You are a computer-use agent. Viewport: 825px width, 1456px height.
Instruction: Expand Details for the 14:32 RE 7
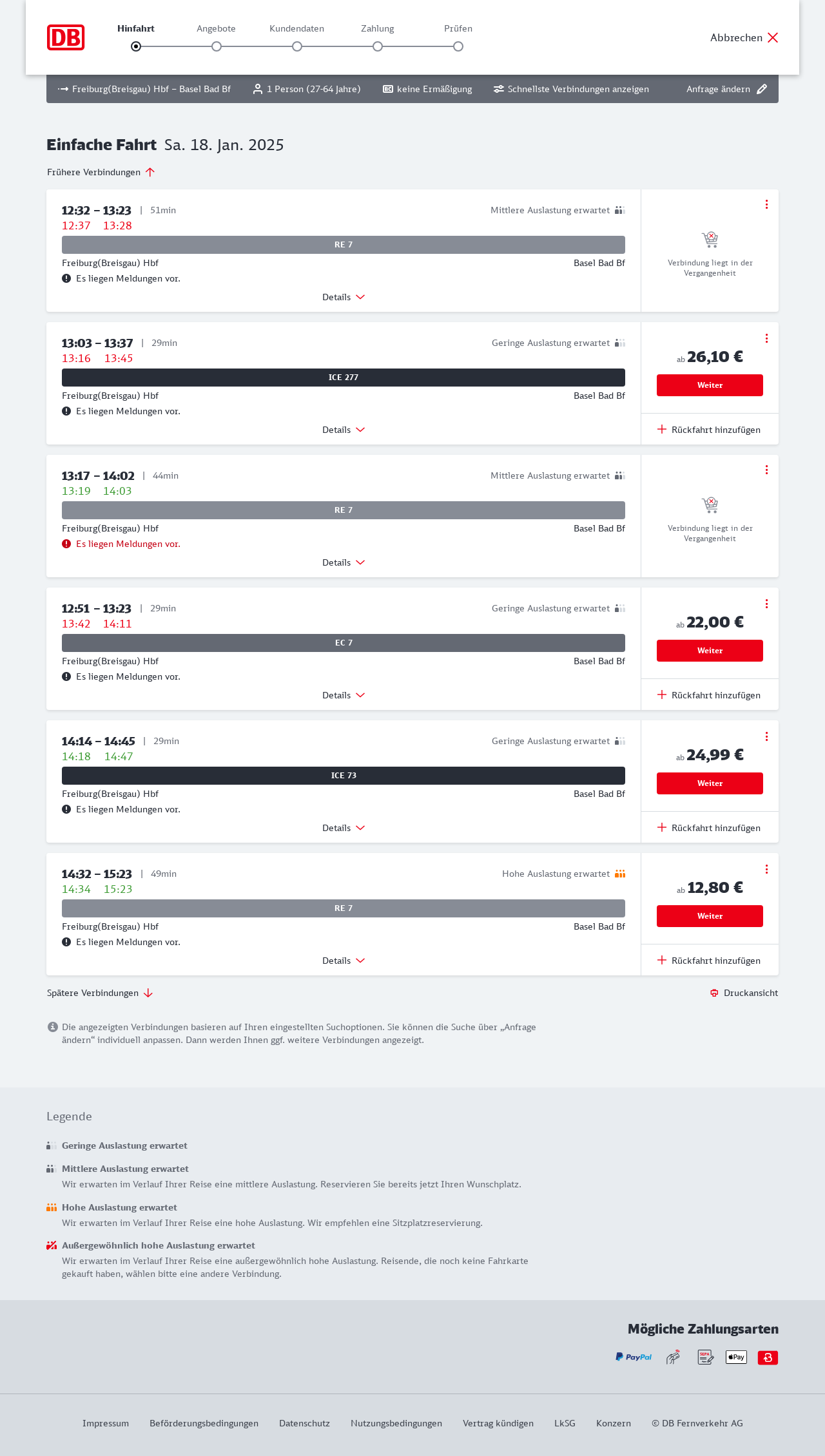click(x=344, y=961)
